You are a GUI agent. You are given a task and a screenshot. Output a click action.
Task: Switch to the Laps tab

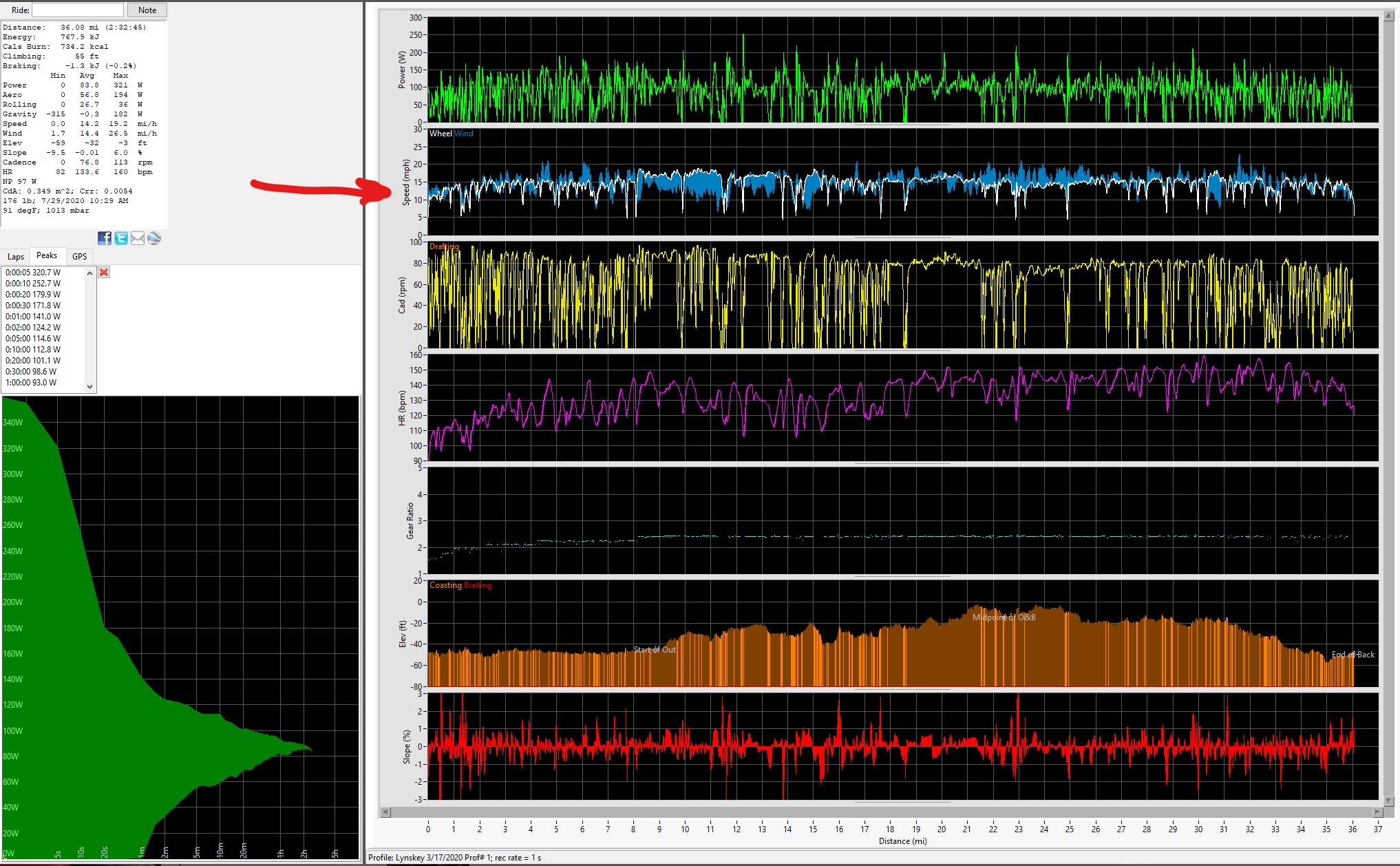[16, 256]
